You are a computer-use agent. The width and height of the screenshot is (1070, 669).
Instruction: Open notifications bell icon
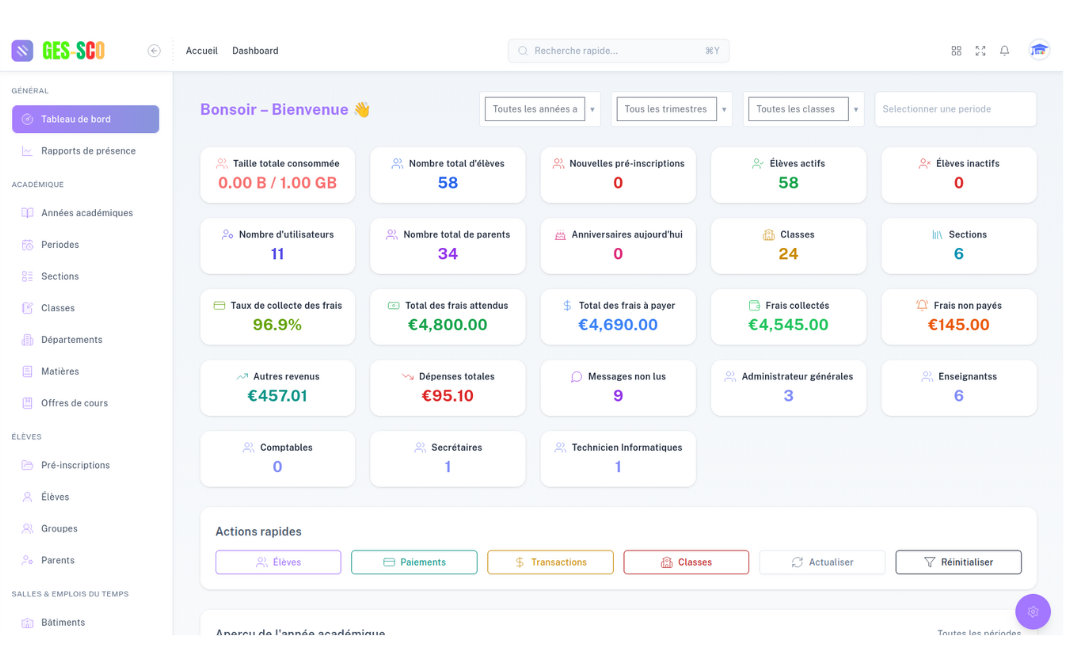tap(1005, 51)
